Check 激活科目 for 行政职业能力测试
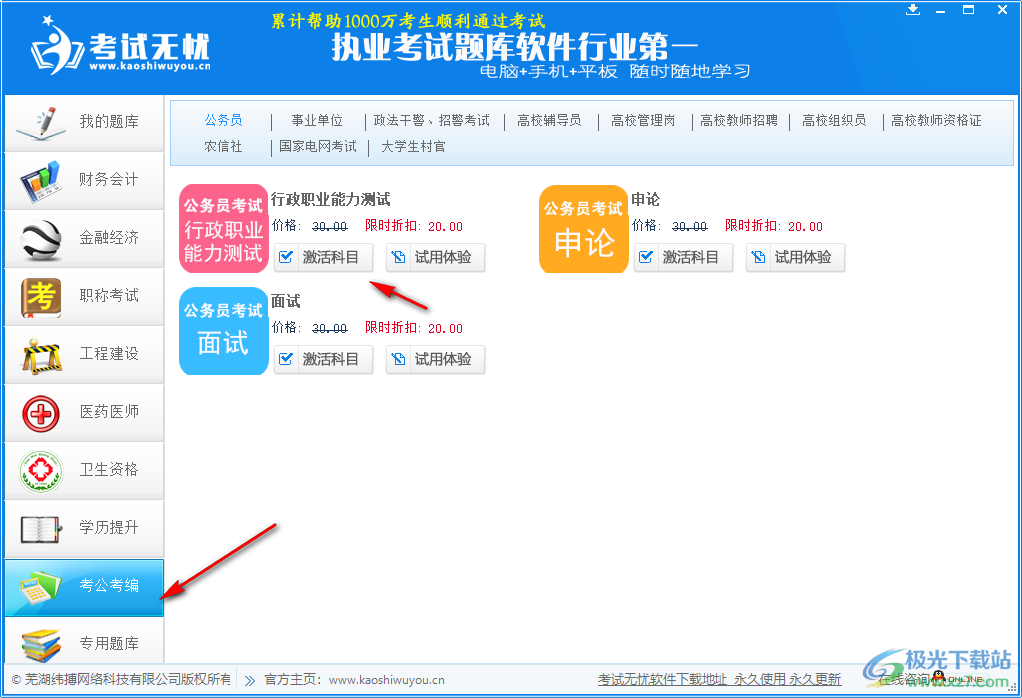 [x=323, y=257]
